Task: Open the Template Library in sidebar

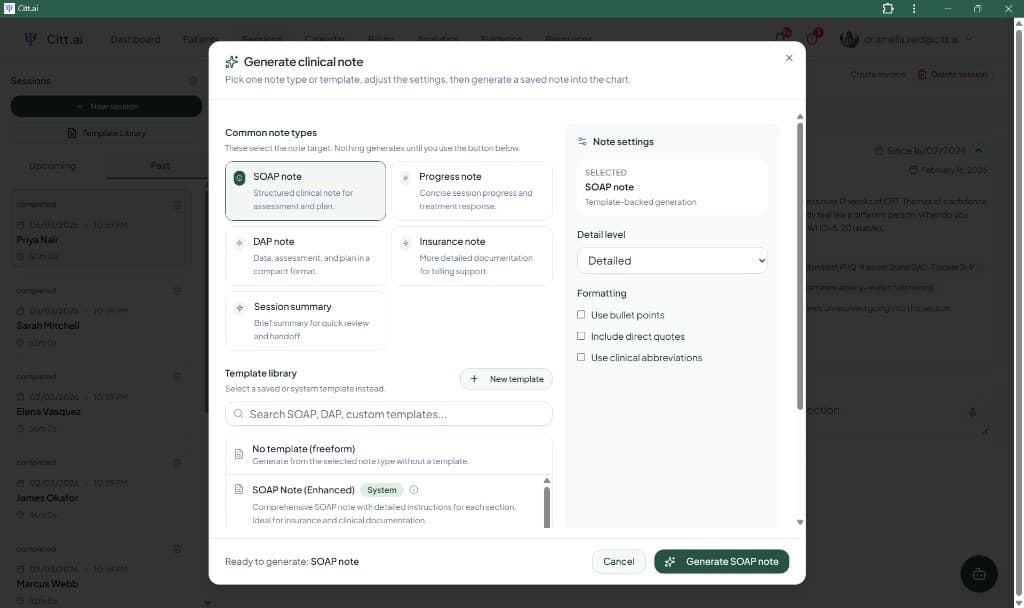Action: (106, 133)
